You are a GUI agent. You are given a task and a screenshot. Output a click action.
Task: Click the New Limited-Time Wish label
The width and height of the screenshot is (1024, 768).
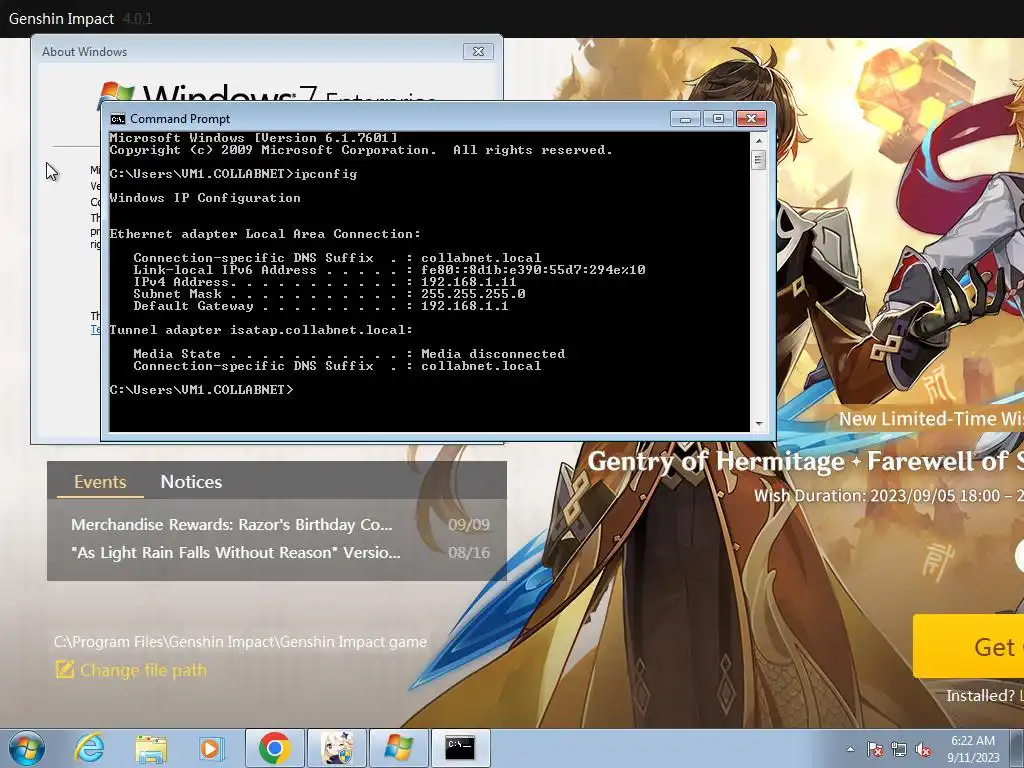931,419
